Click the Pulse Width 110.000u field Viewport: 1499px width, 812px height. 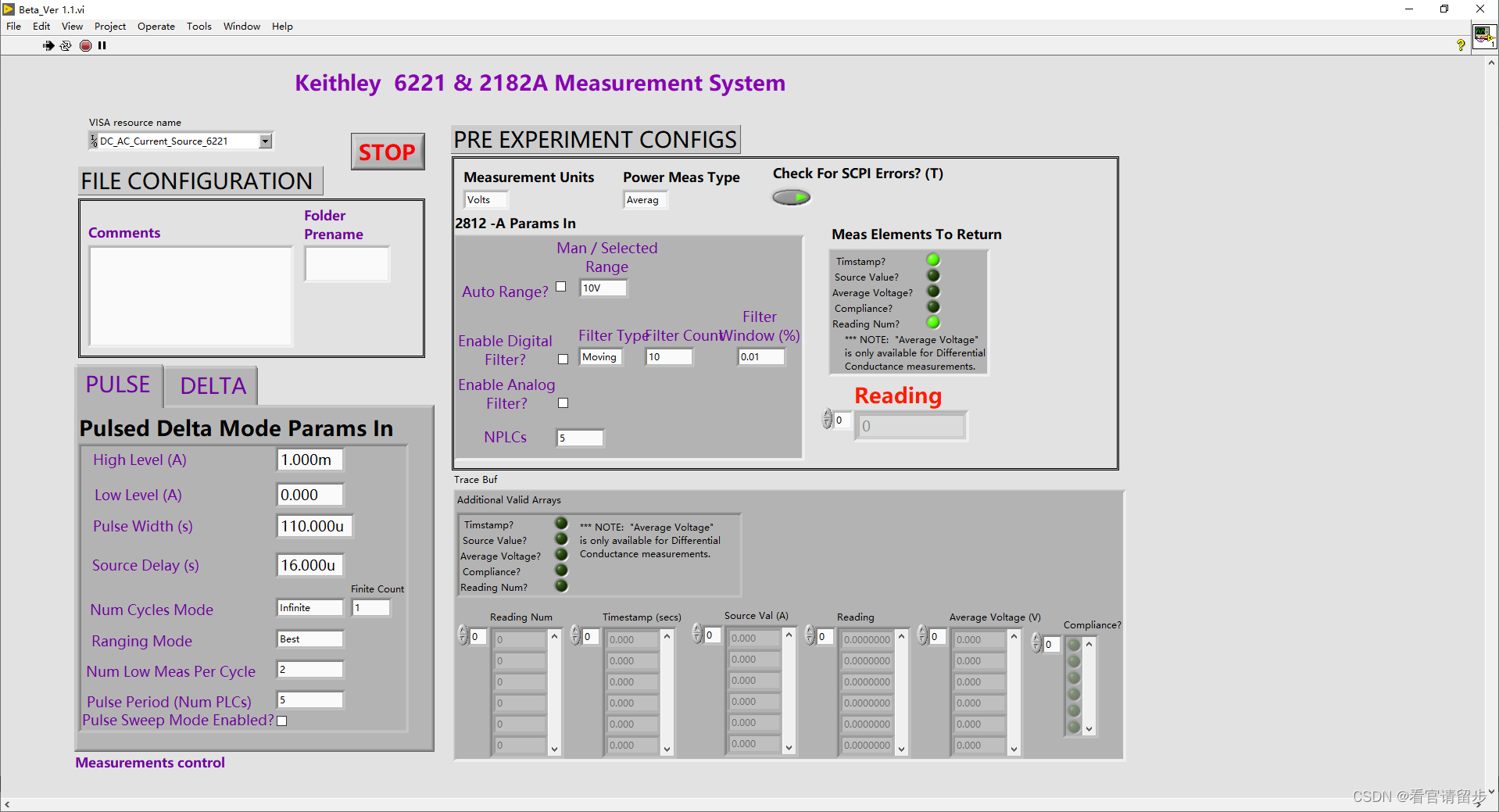[x=315, y=526]
